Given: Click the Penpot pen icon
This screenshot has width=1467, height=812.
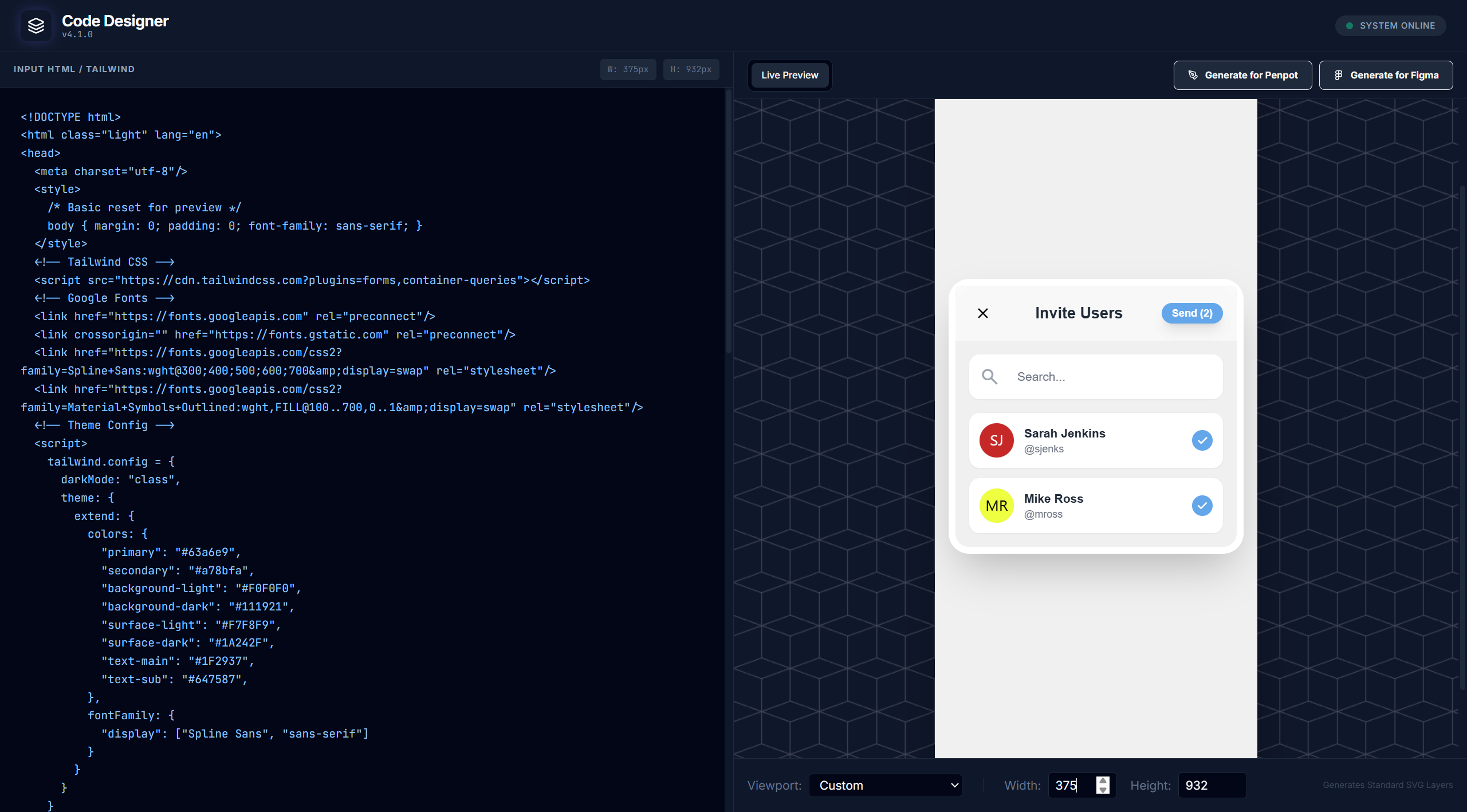Looking at the screenshot, I should (1193, 75).
